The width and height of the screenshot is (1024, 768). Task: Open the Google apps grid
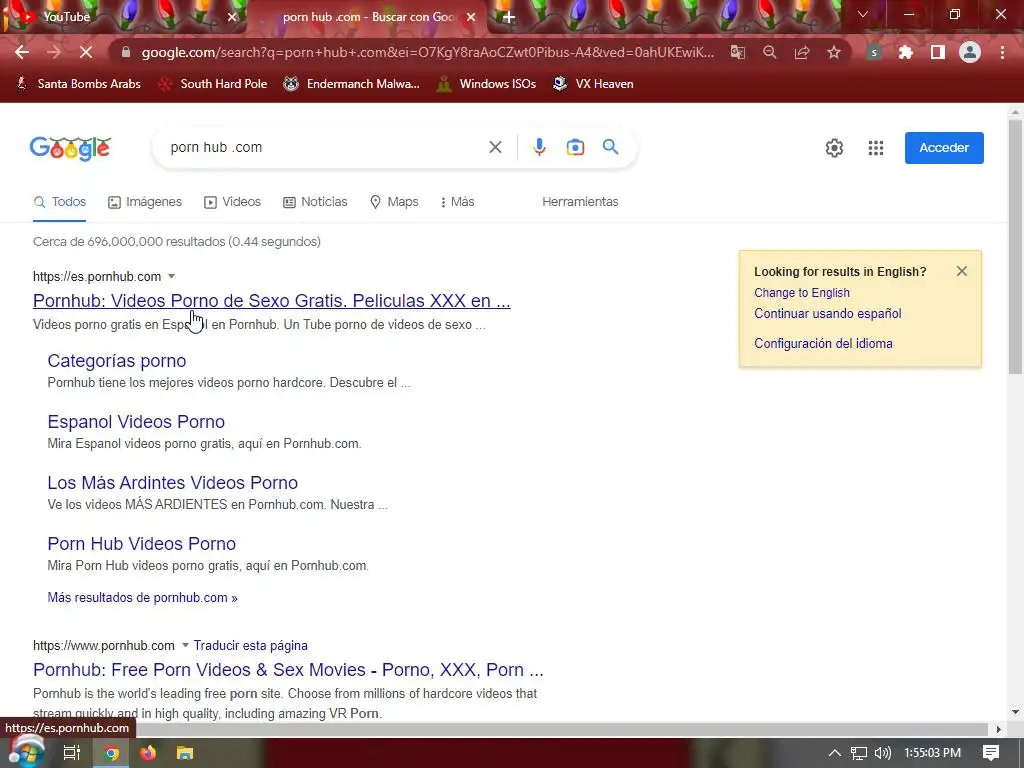point(876,148)
